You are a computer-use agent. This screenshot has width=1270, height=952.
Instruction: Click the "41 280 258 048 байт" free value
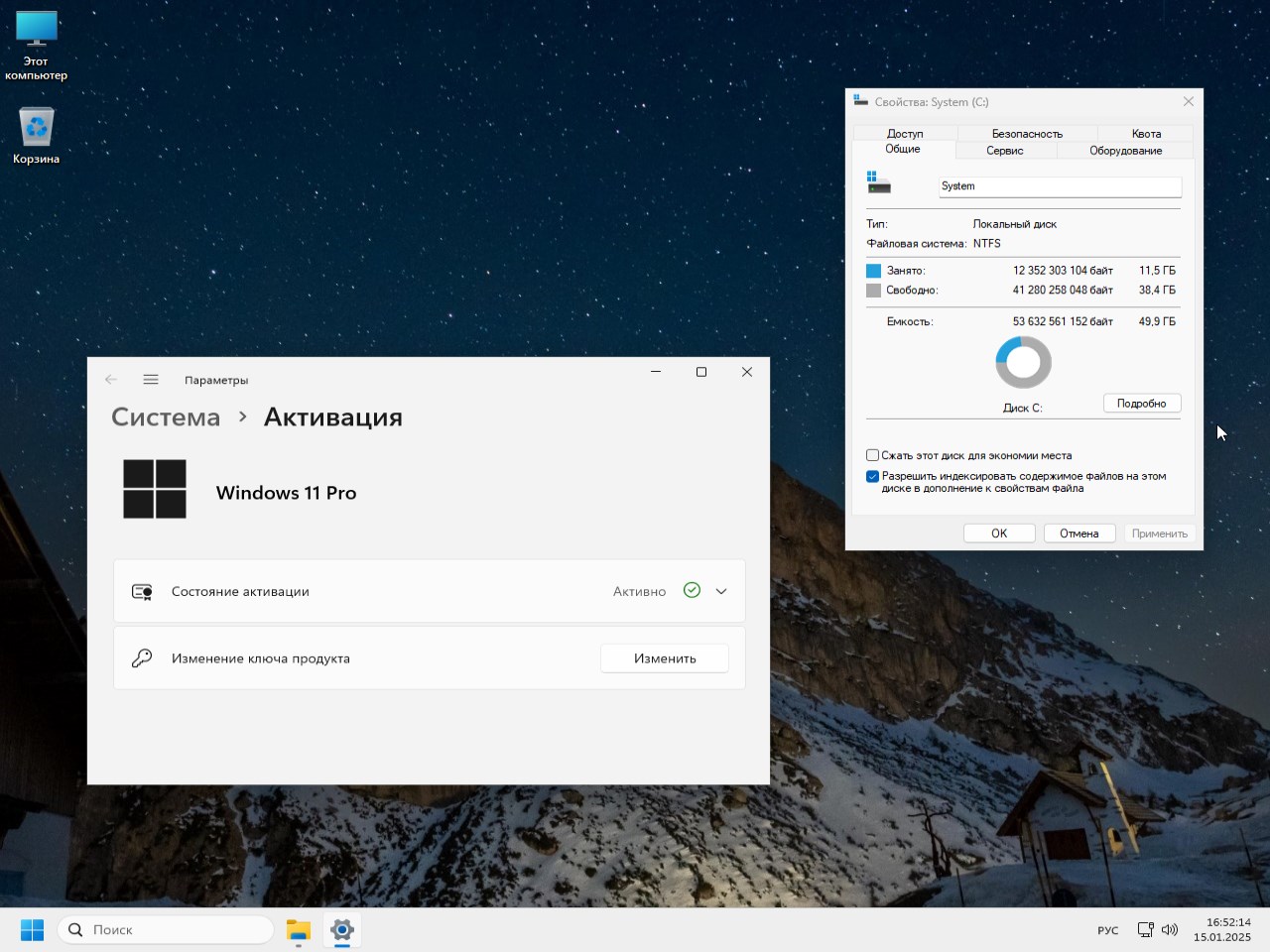click(x=1063, y=291)
